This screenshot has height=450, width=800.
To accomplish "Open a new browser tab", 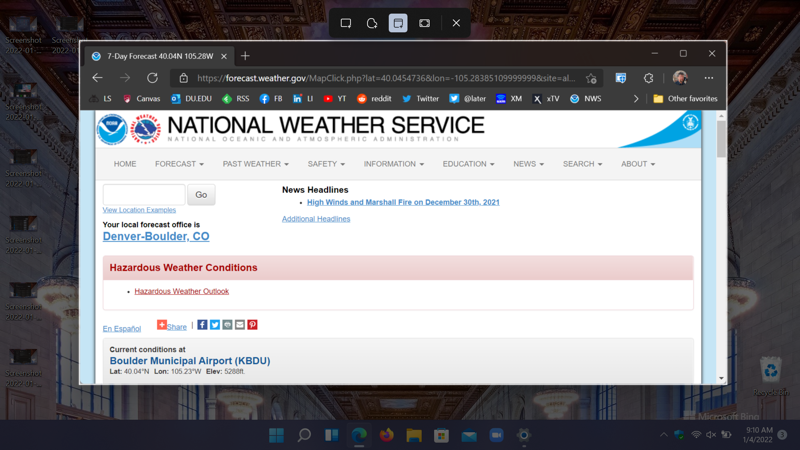I will tap(245, 56).
